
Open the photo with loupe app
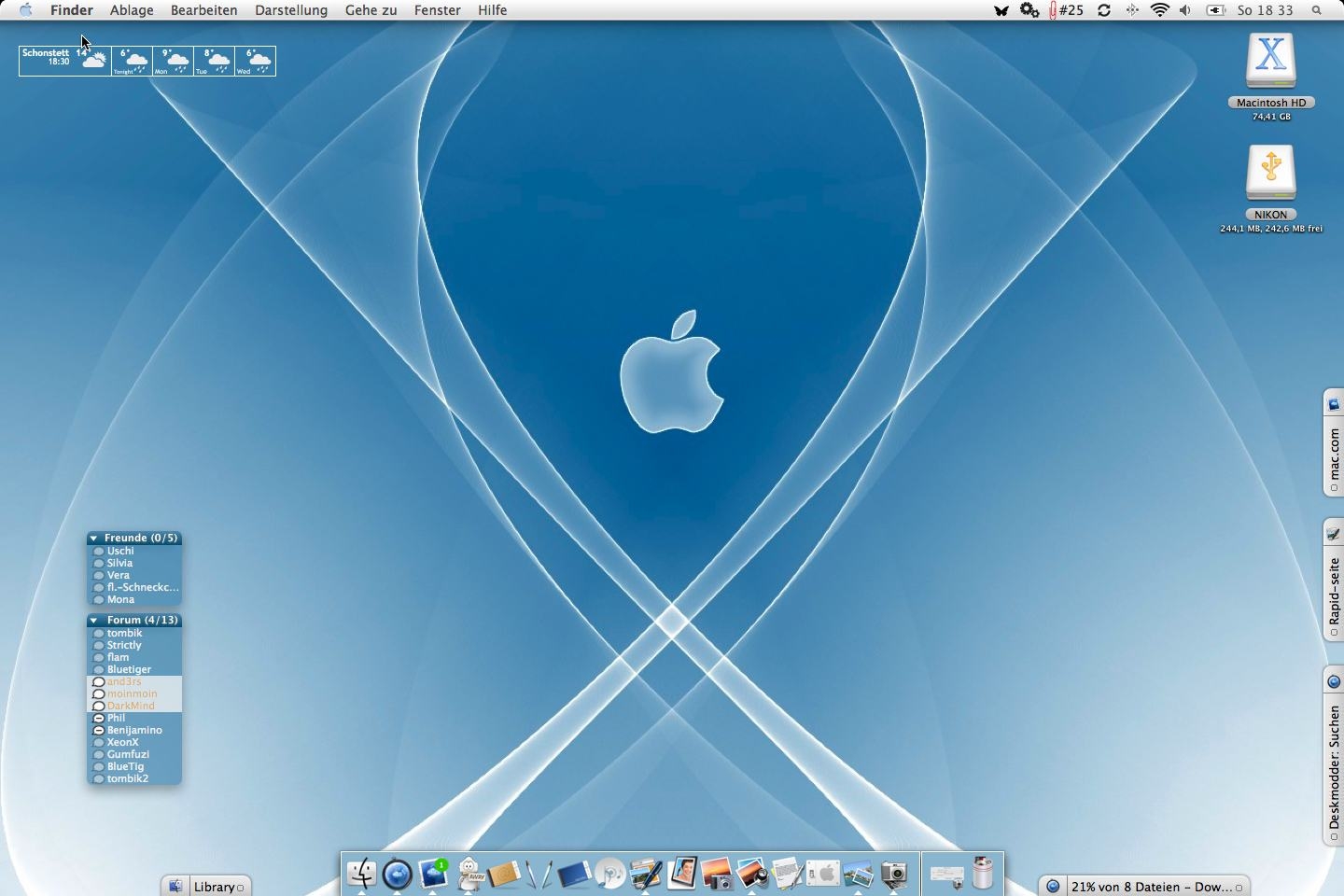pos(752,874)
